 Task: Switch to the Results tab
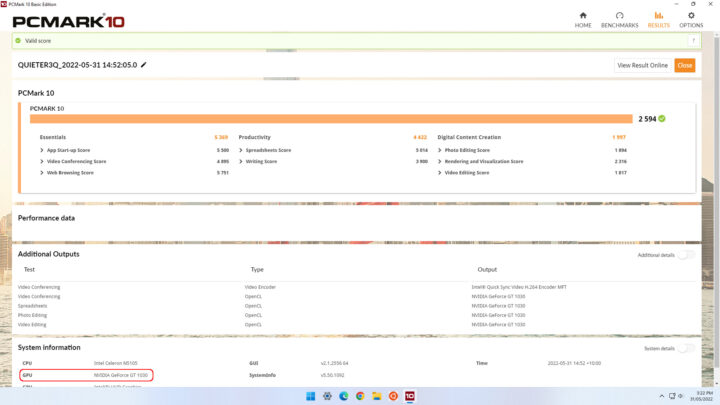coord(658,20)
